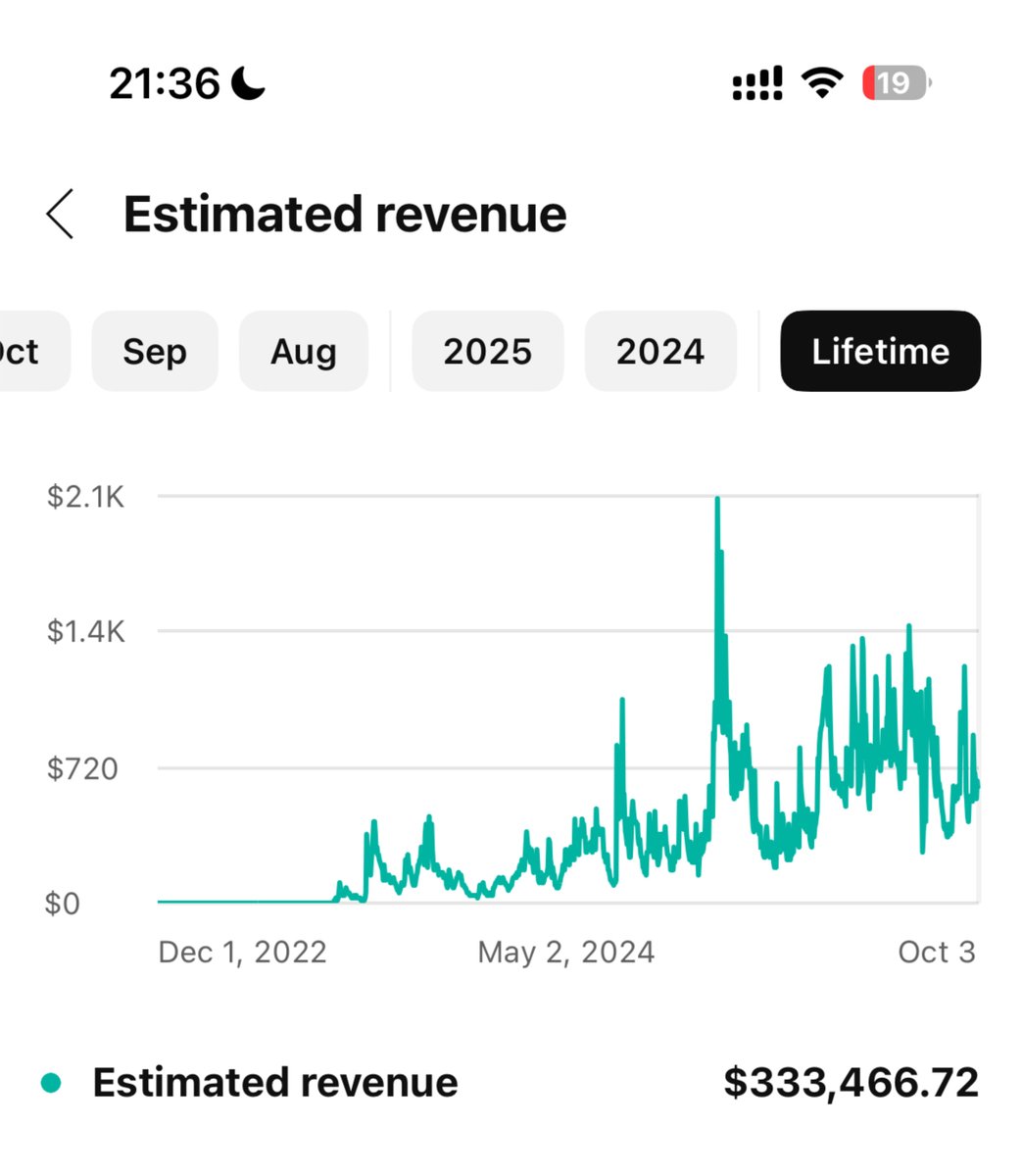Go back using the left arrow
The image size is (1022, 1176).
60,214
